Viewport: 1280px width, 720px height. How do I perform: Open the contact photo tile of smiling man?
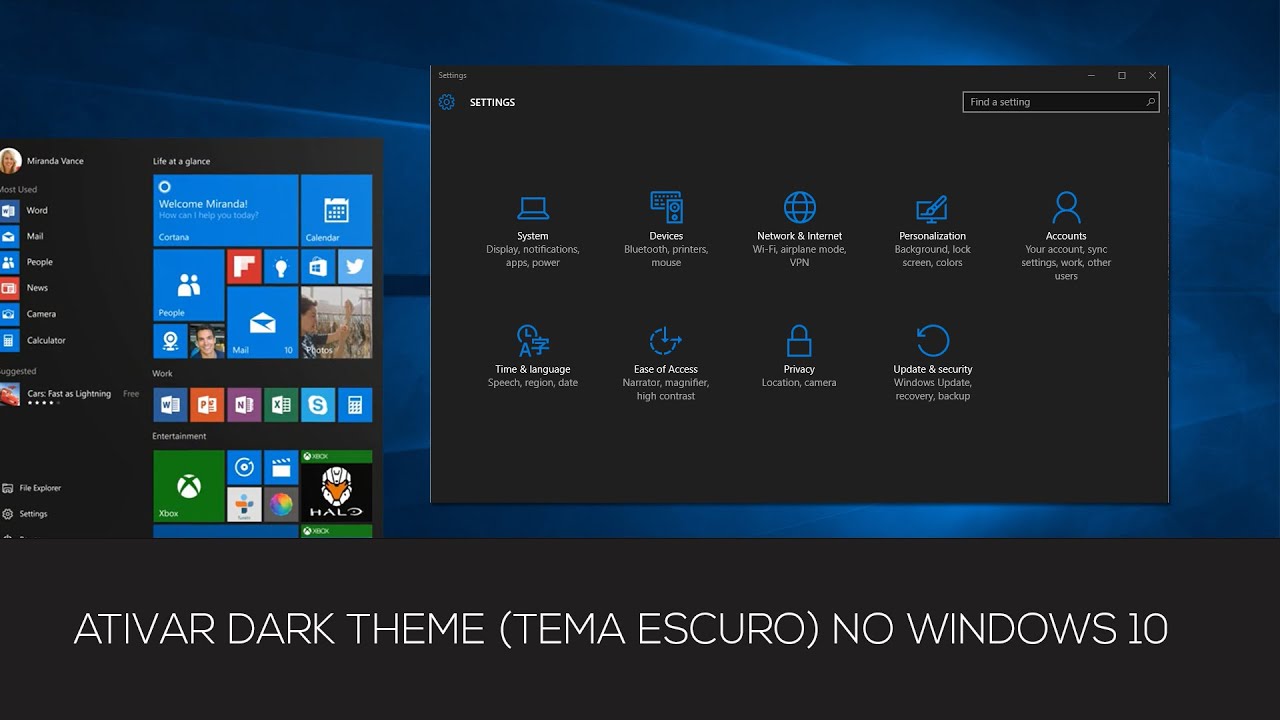pos(207,341)
